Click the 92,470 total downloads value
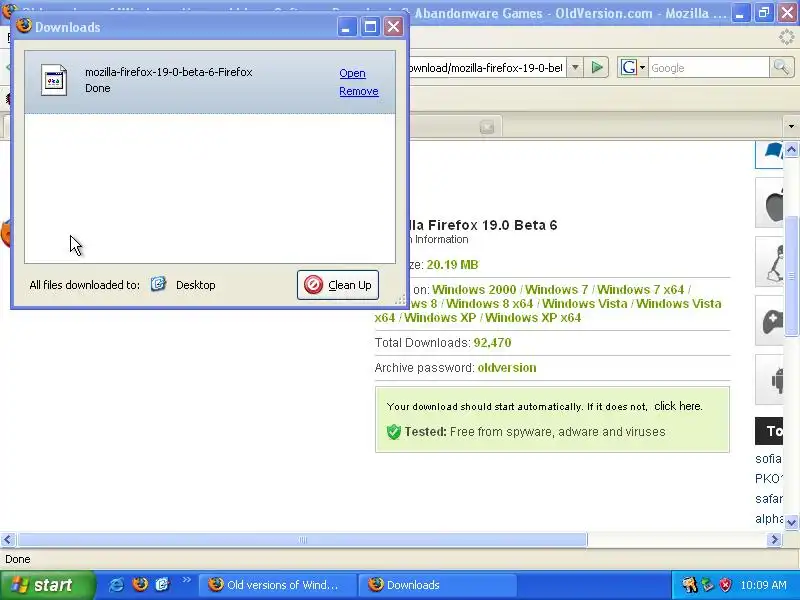 492,342
